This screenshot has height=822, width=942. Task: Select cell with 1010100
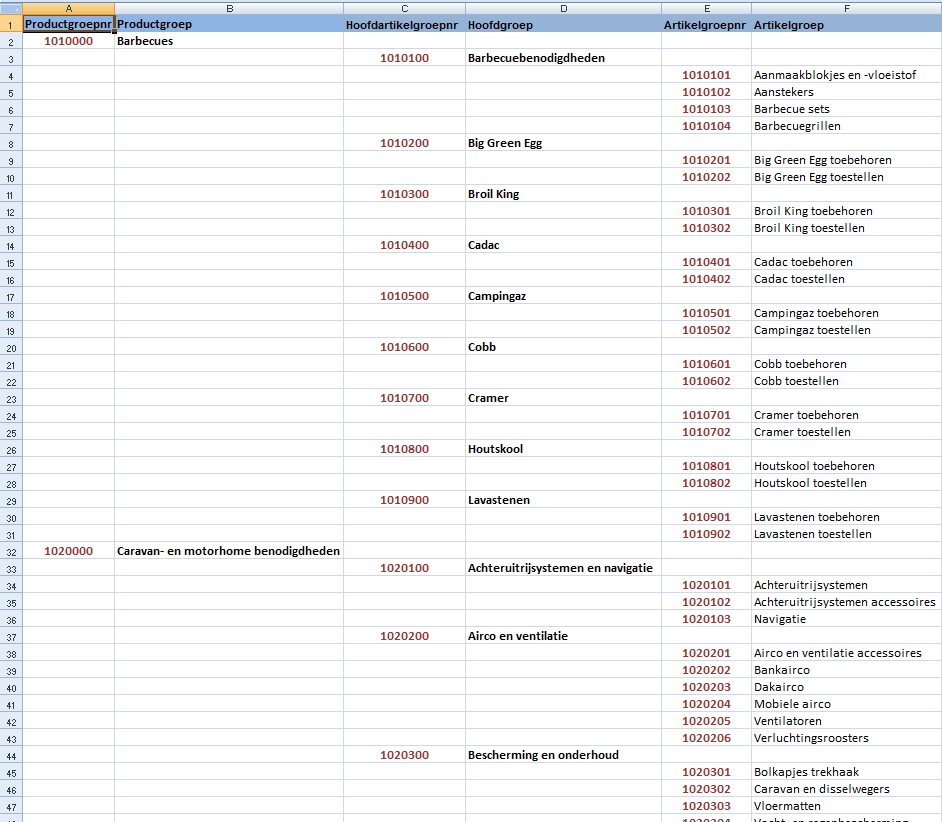click(404, 58)
